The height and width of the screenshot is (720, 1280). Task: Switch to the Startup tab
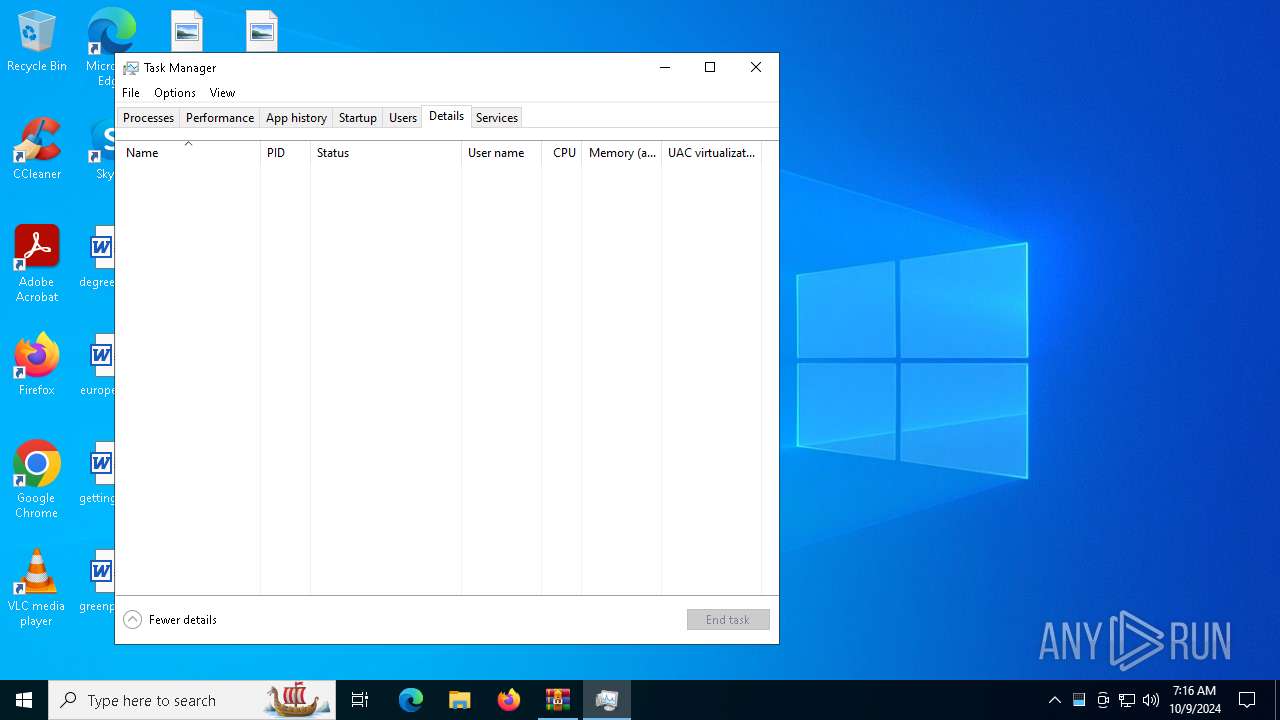(357, 118)
